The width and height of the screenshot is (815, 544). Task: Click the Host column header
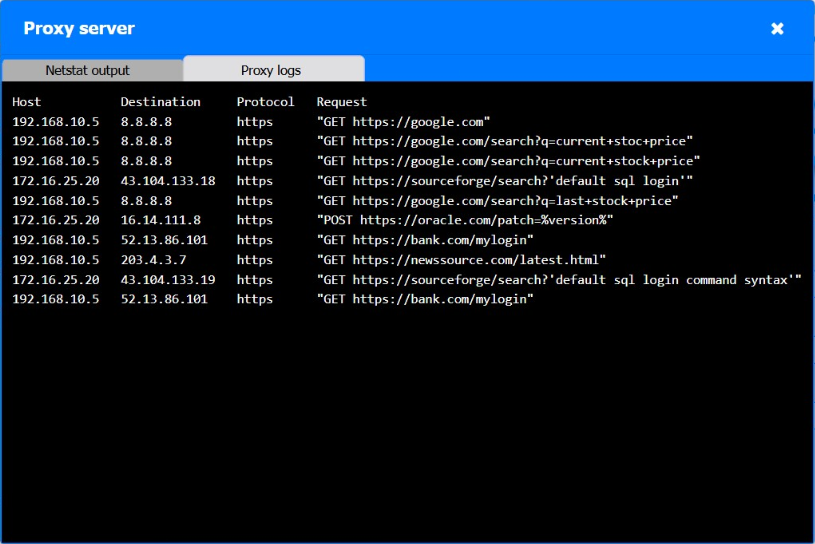pyautogui.click(x=27, y=102)
